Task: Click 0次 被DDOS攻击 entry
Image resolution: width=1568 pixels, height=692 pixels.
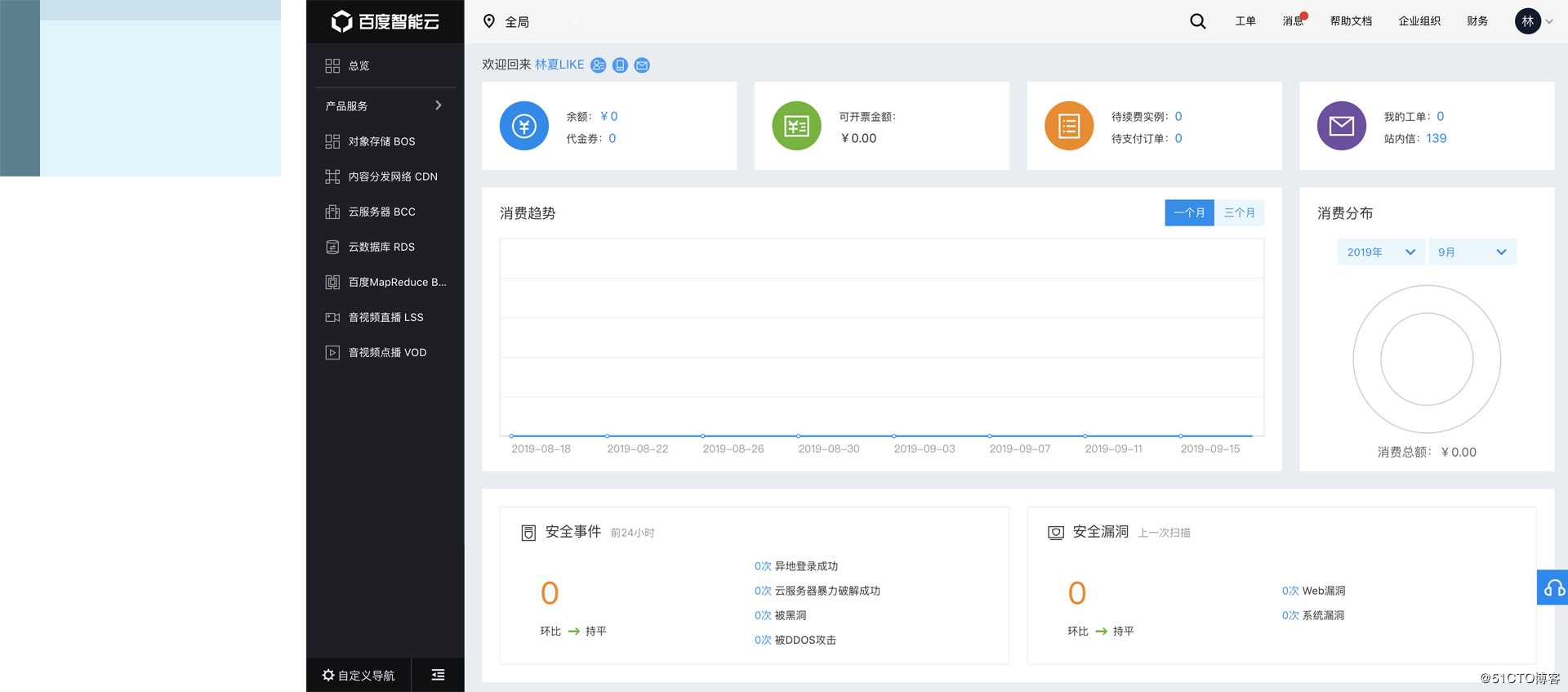Action: click(x=795, y=640)
